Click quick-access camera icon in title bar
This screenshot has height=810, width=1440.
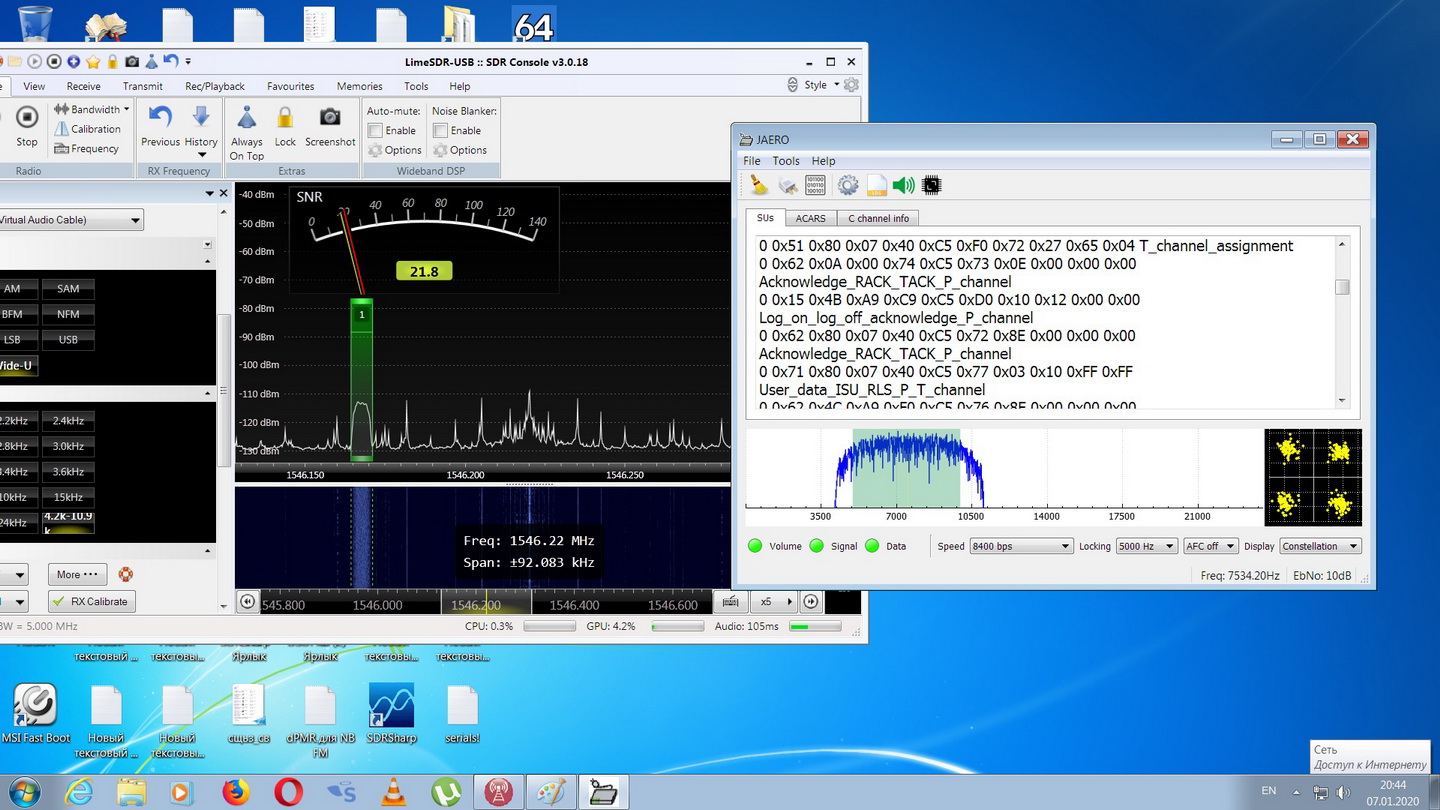point(132,62)
